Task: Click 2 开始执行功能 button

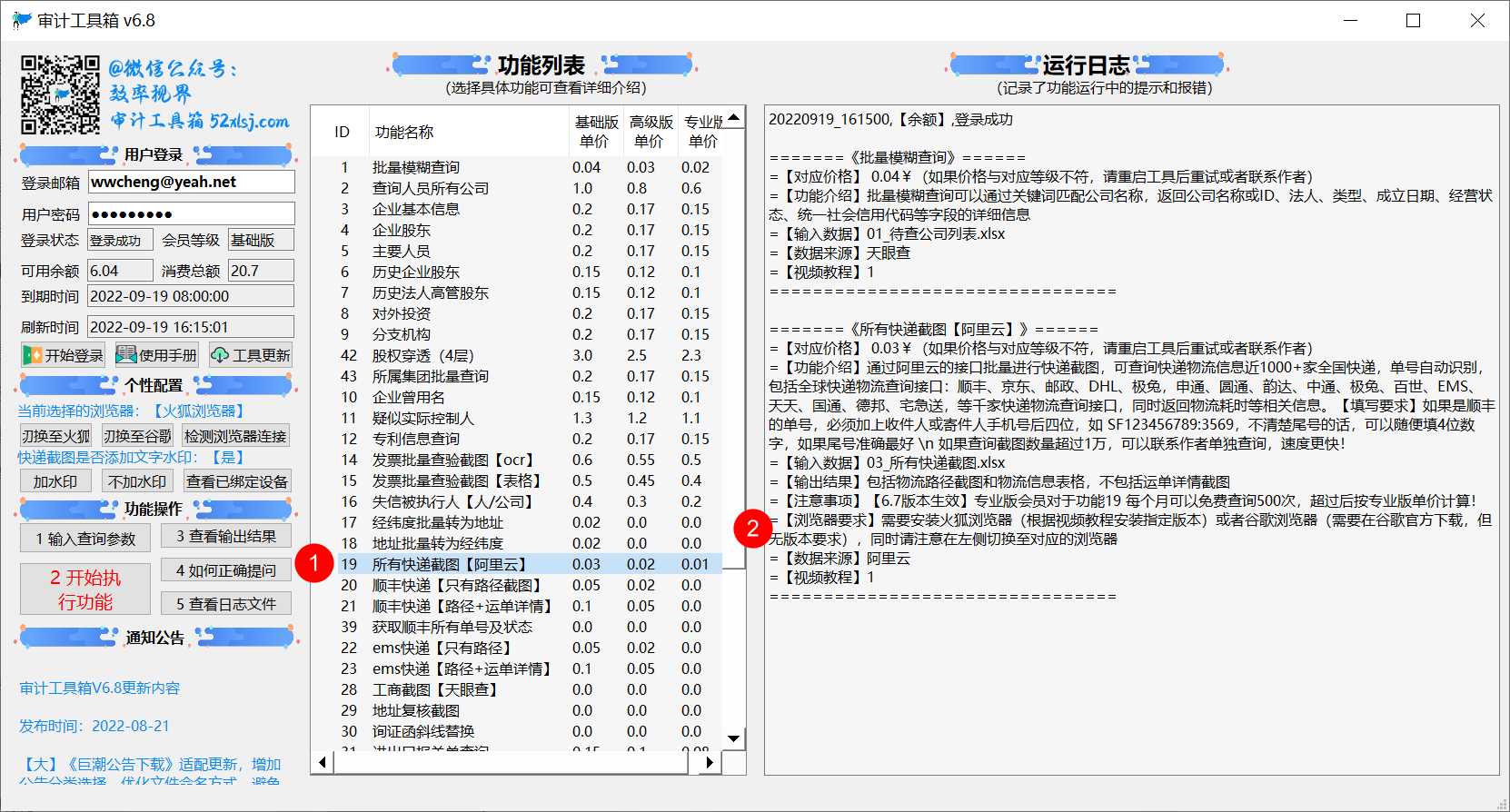Action: click(85, 589)
